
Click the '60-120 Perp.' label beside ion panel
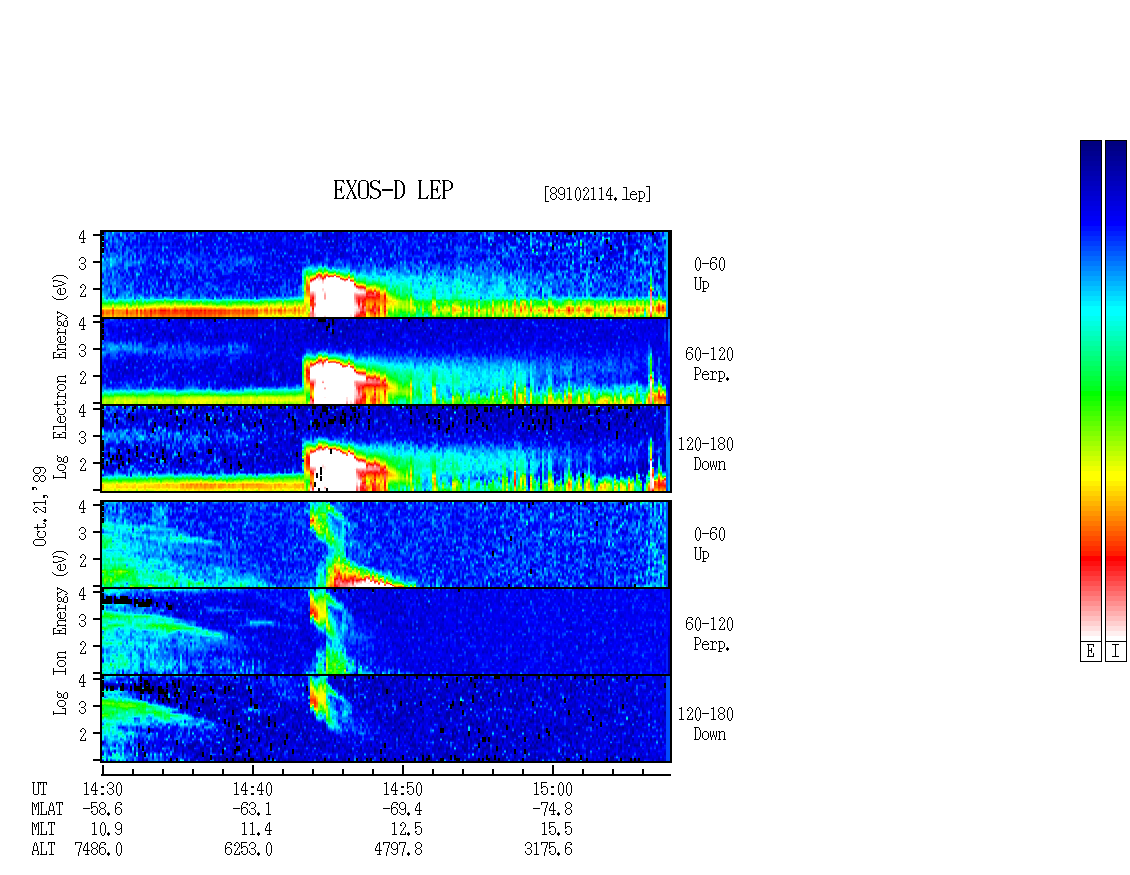point(709,634)
